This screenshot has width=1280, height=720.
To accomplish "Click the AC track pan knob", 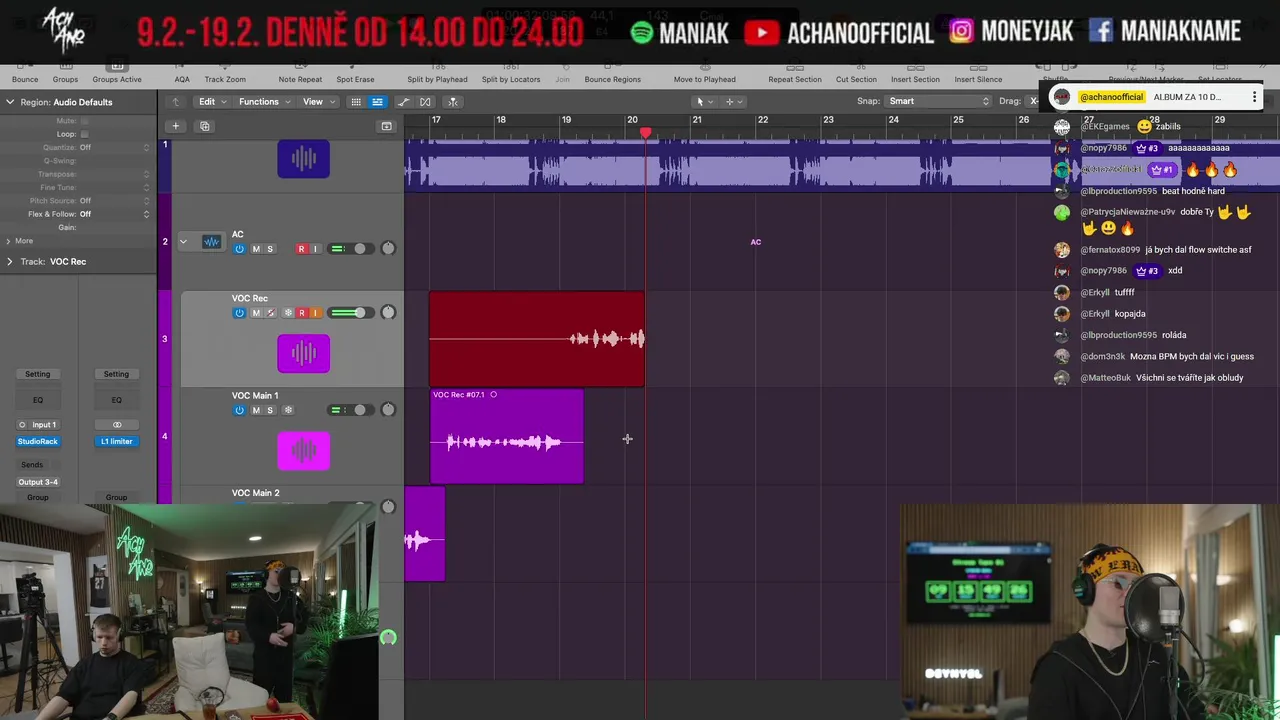I will [x=388, y=248].
